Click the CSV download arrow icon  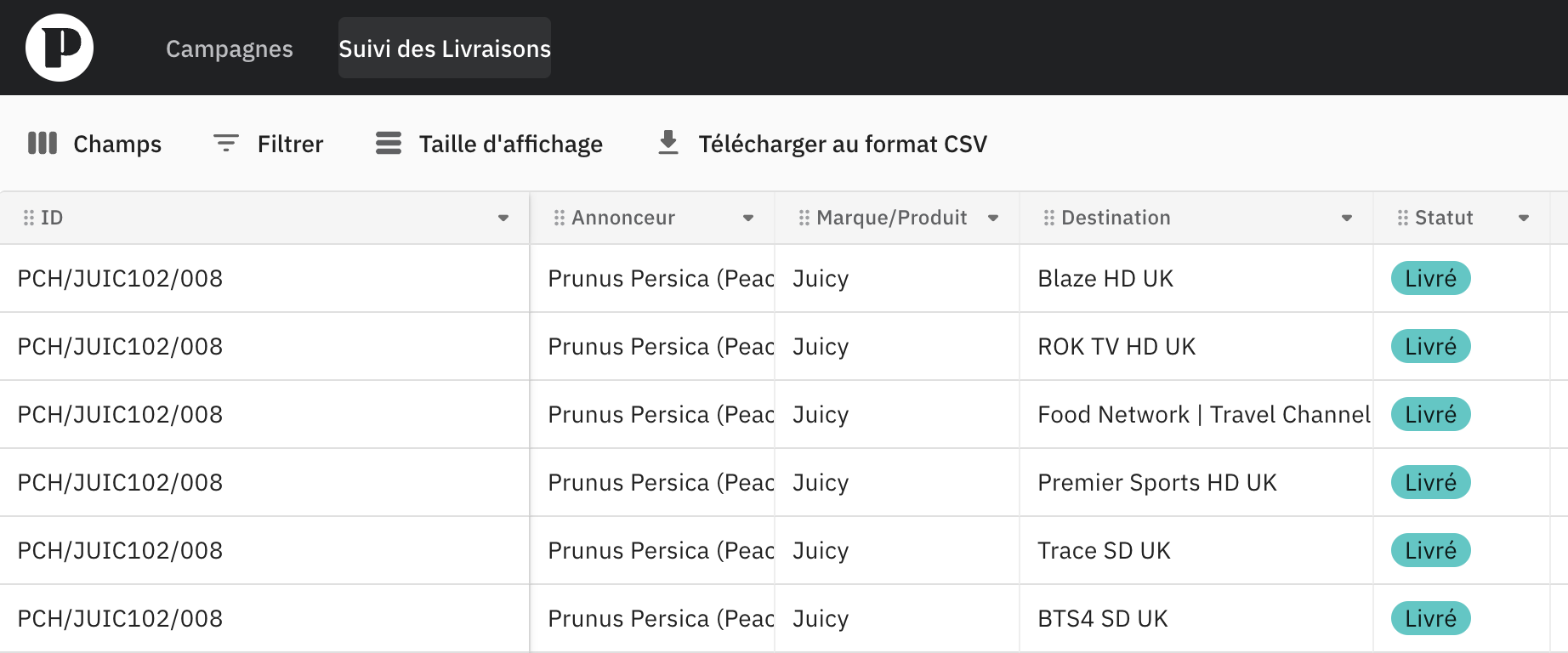click(x=668, y=143)
